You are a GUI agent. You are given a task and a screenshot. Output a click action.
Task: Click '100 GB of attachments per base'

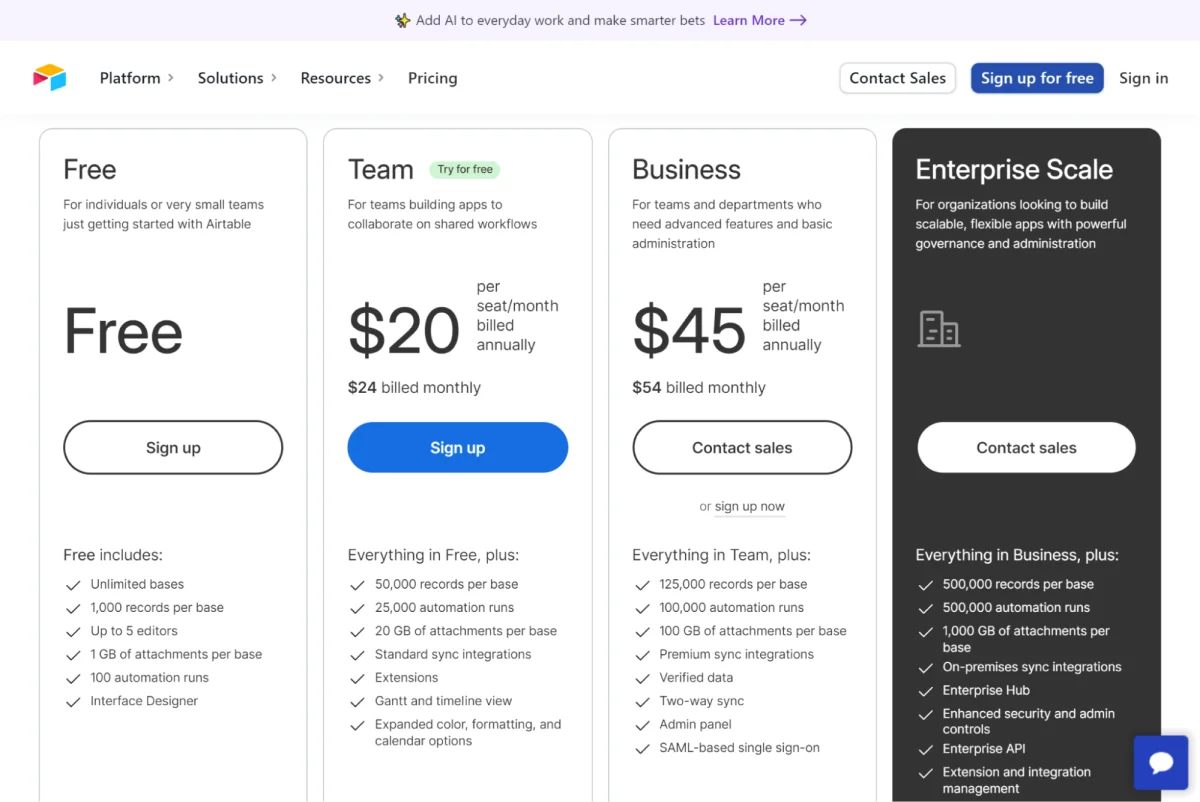point(753,631)
